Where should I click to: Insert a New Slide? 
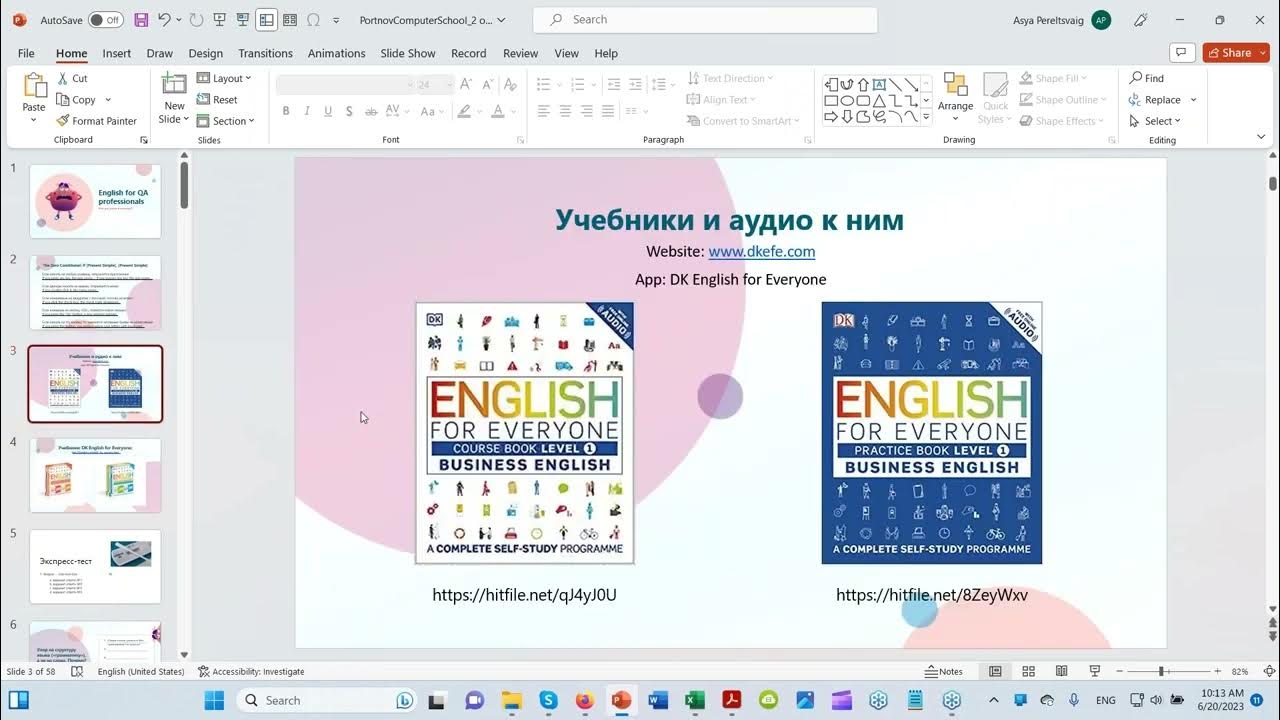tap(174, 98)
